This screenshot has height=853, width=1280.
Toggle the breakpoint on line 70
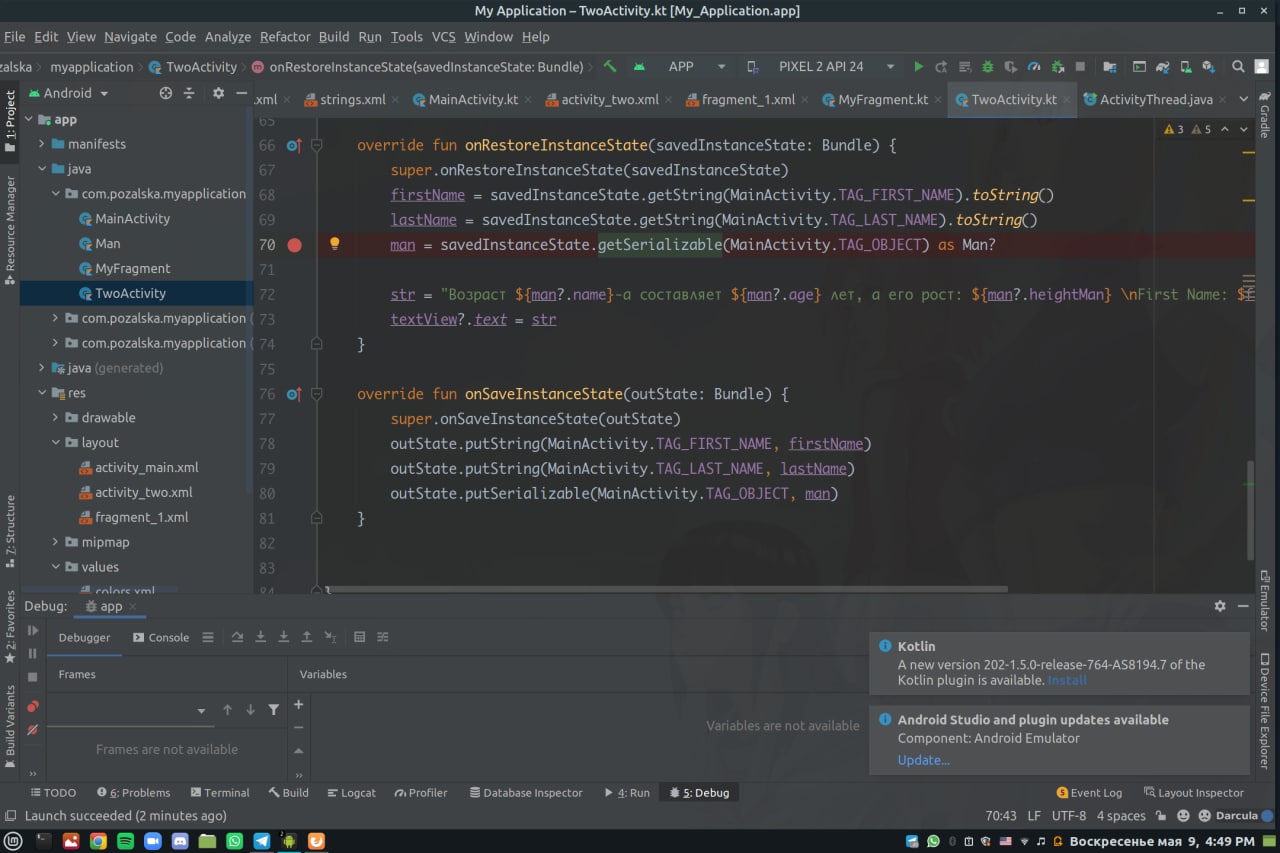tap(294, 245)
